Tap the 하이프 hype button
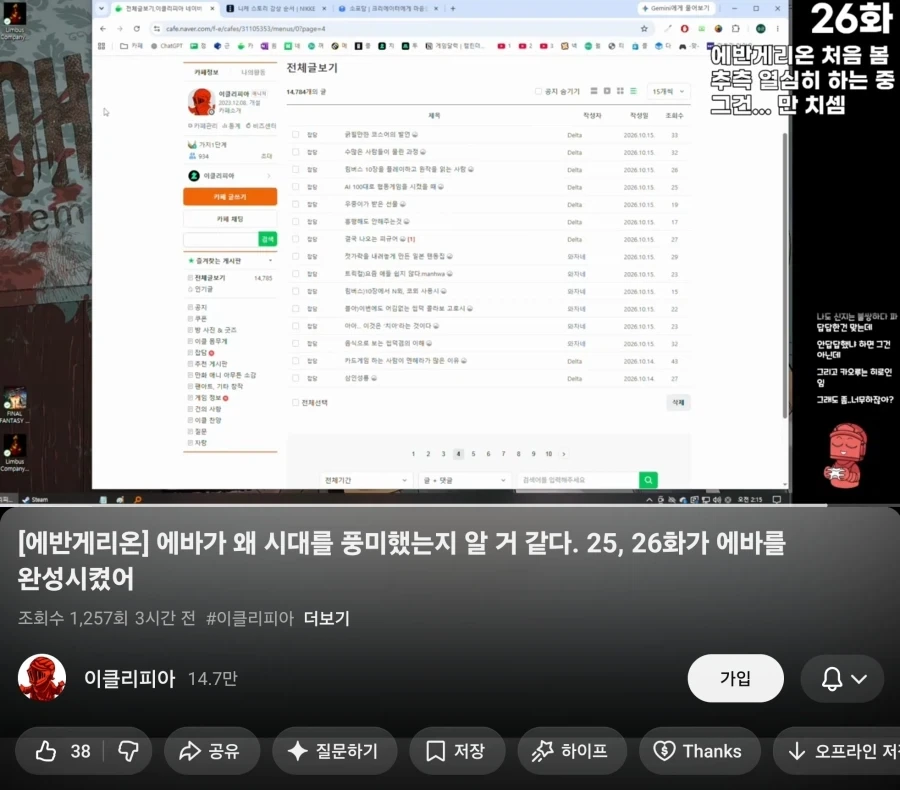 [x=572, y=751]
